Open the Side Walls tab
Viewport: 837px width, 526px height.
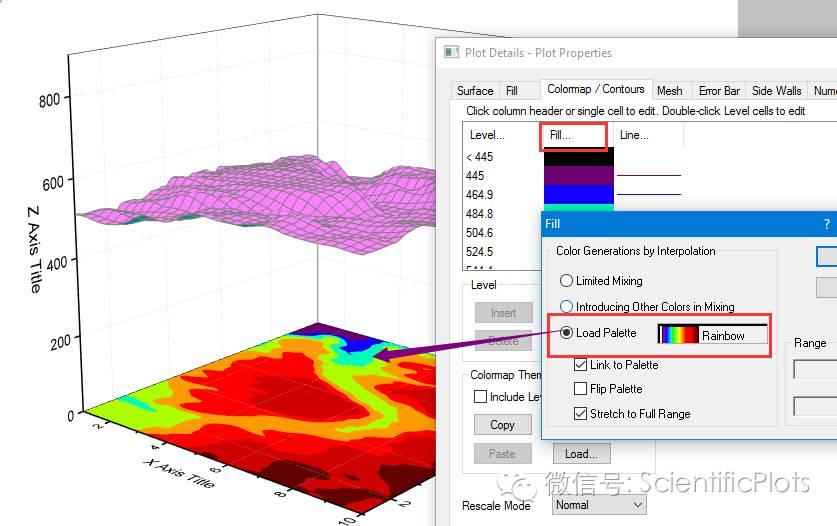[x=776, y=90]
